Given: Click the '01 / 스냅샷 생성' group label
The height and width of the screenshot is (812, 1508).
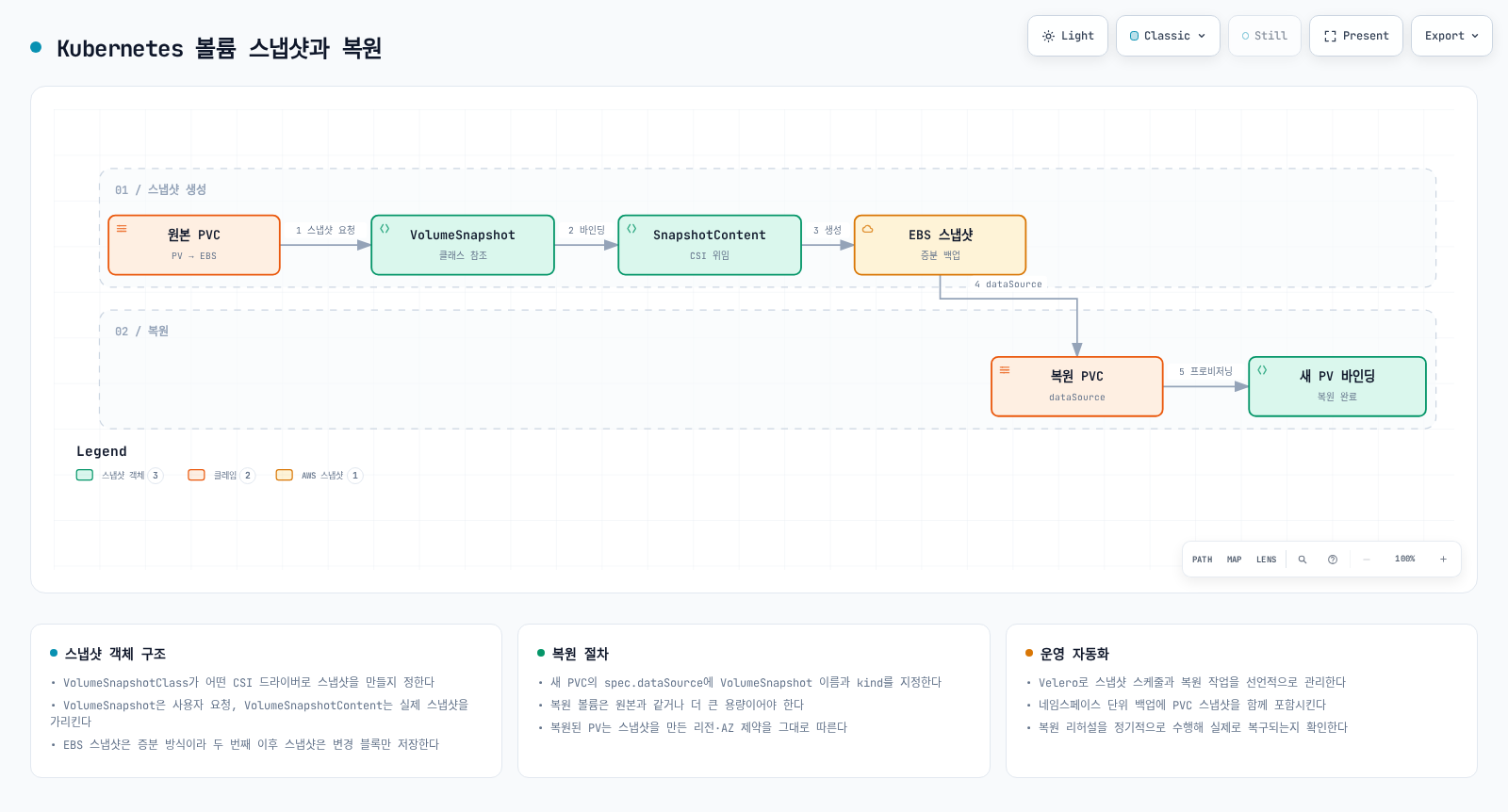Looking at the screenshot, I should 160,189.
